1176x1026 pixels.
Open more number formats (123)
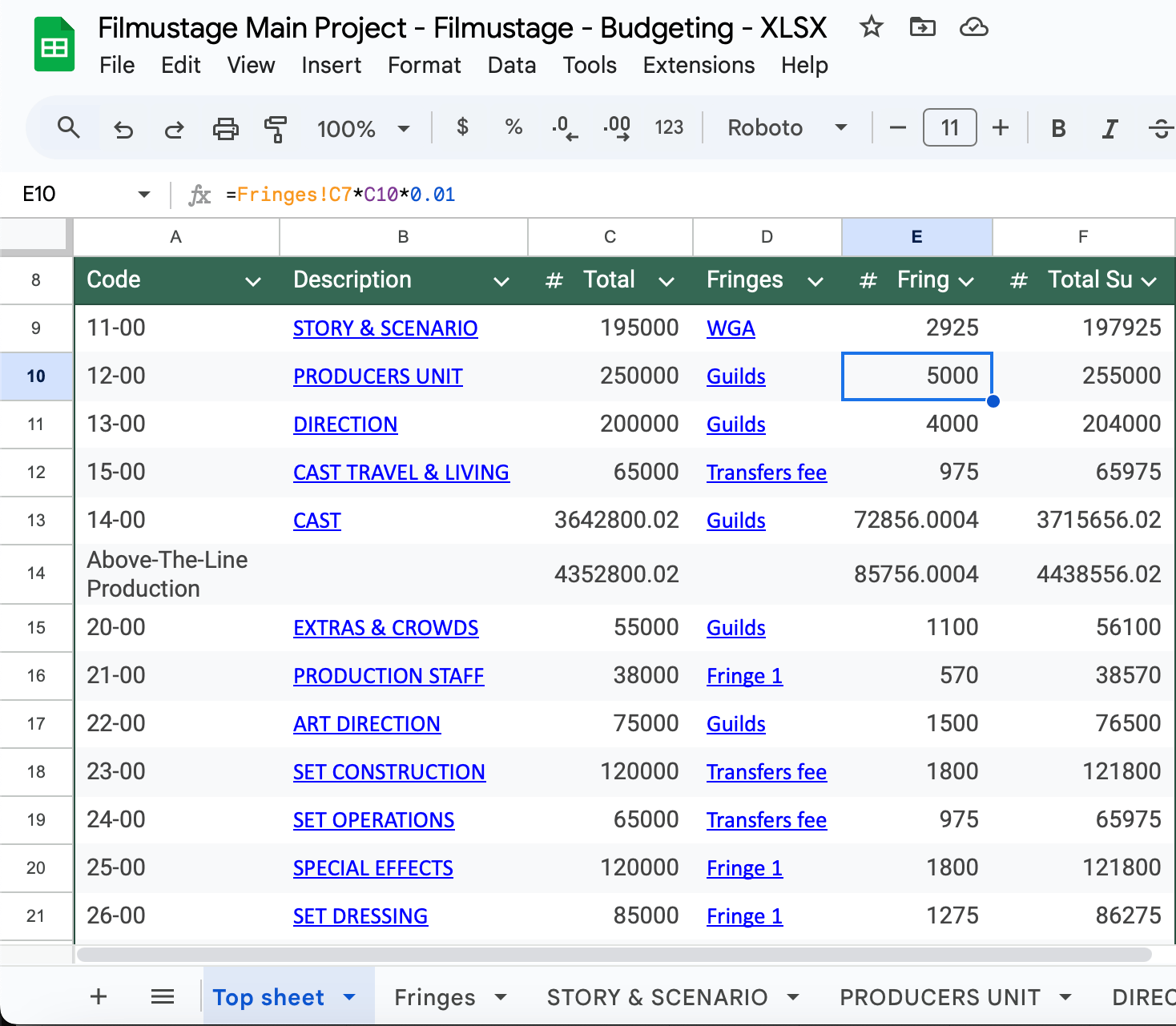(x=669, y=127)
